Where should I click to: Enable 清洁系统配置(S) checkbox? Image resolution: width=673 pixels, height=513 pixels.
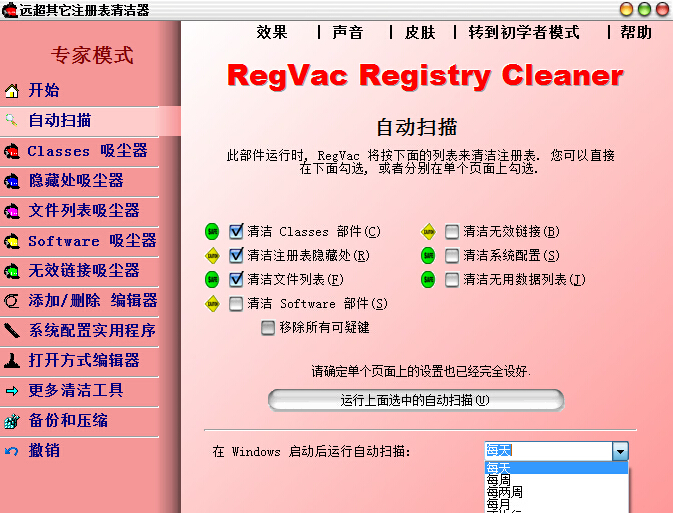tap(452, 256)
